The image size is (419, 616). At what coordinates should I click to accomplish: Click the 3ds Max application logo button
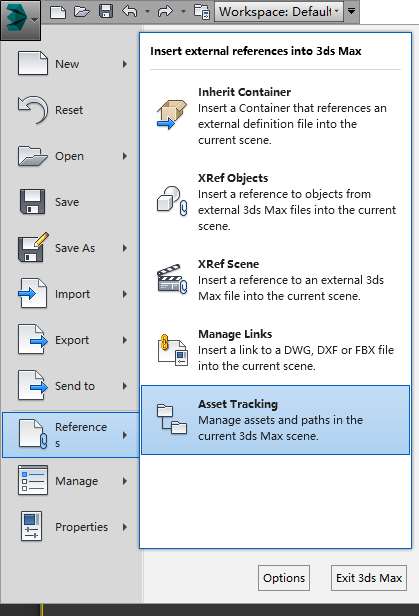[x=20, y=19]
